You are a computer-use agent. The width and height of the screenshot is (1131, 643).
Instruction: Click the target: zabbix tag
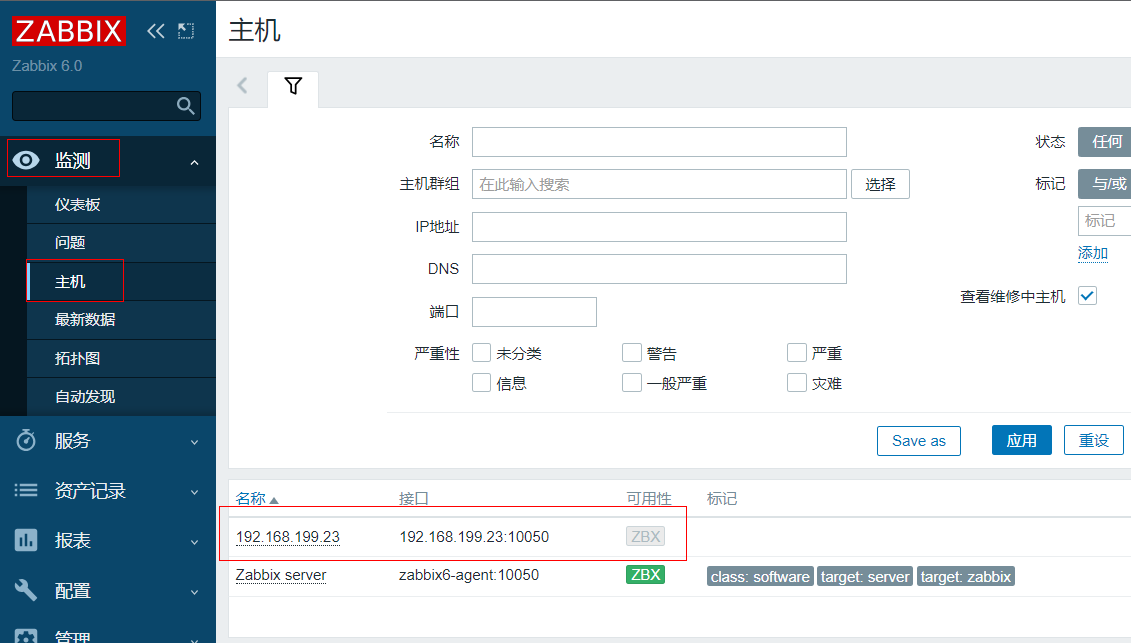966,577
